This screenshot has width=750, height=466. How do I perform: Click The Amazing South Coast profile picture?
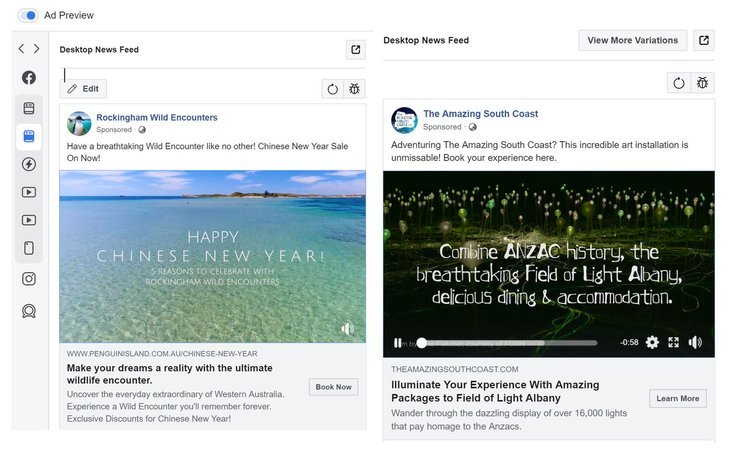coord(404,120)
